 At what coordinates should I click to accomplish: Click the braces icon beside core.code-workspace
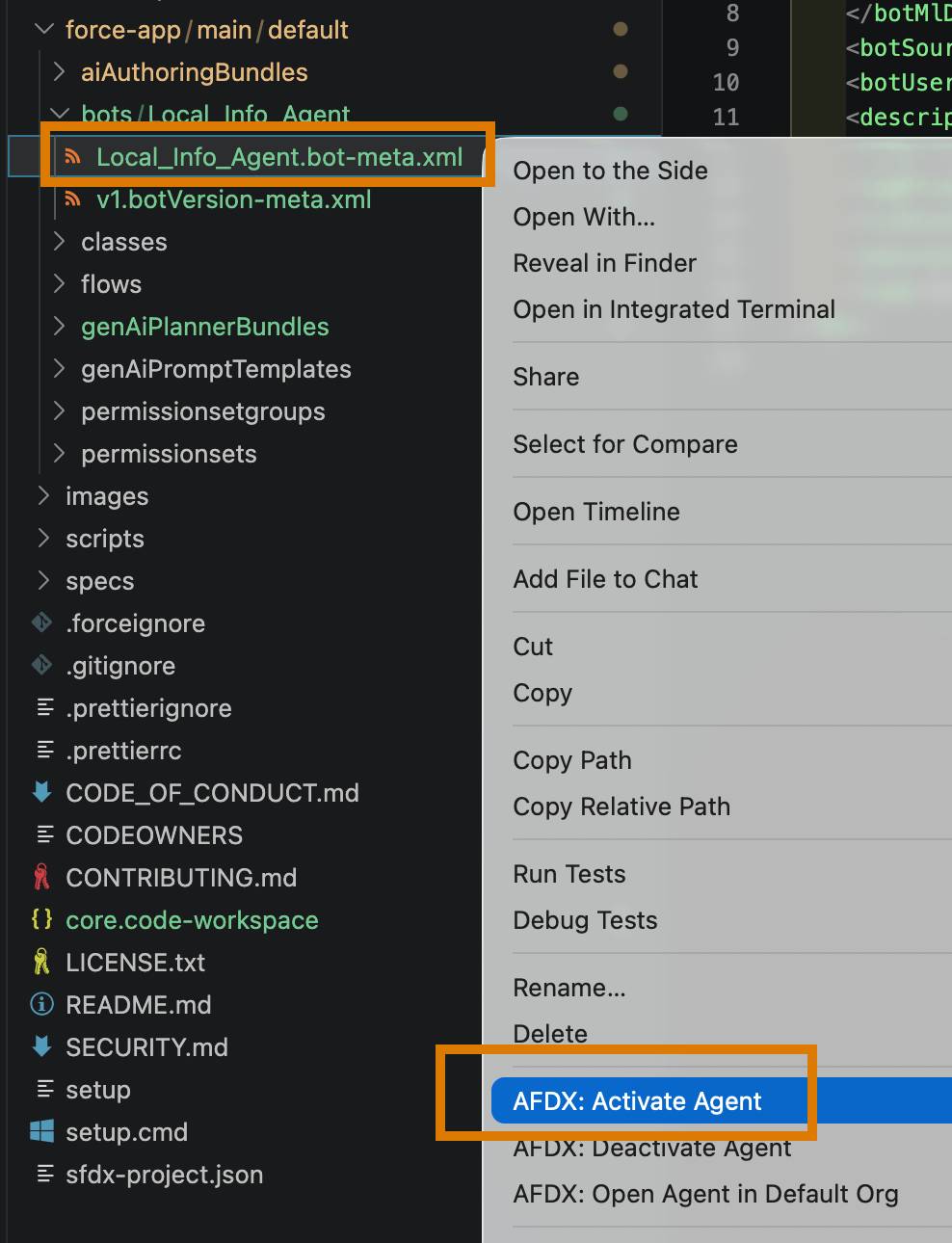pos(40,920)
